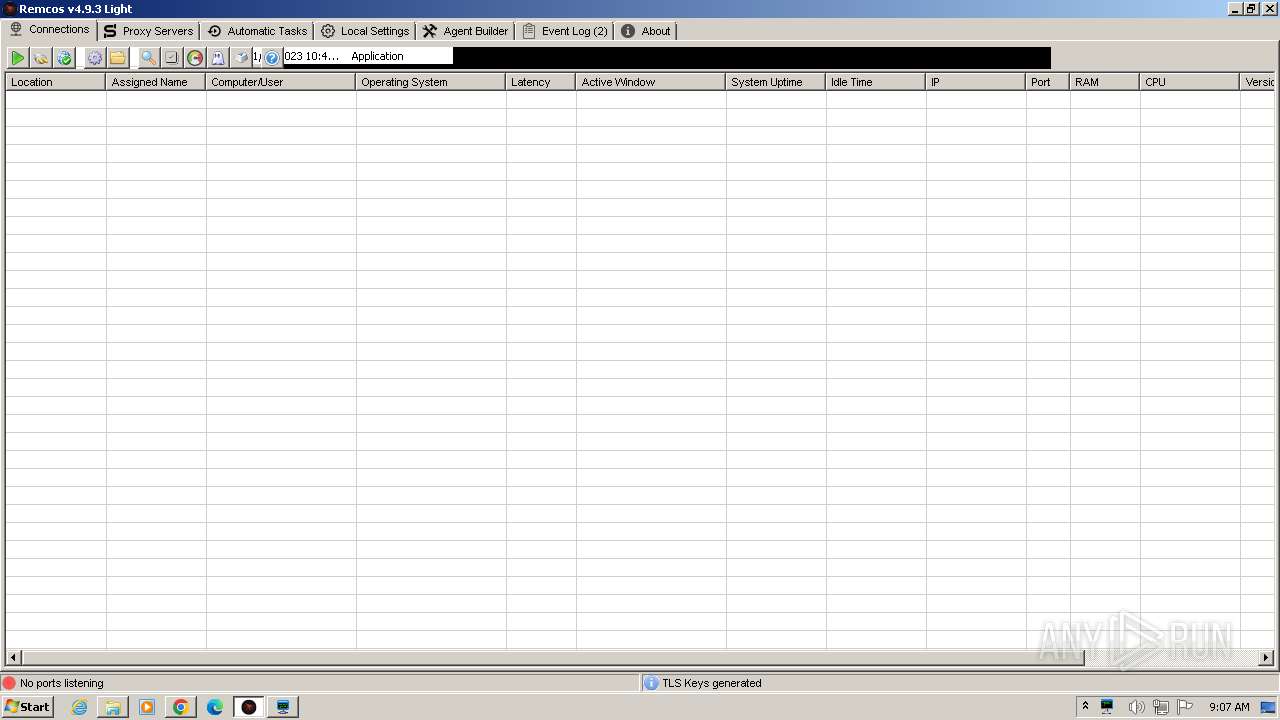Click the Port column header
The width and height of the screenshot is (1280, 720).
[1047, 82]
